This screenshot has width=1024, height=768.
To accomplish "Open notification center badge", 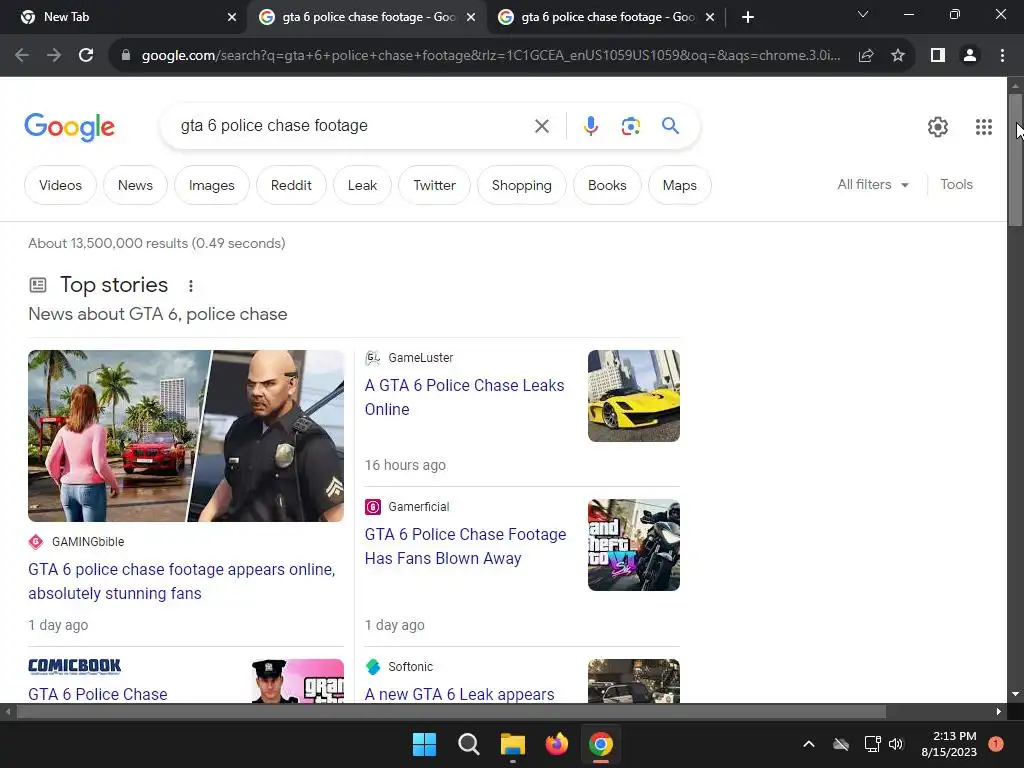I will click(x=996, y=744).
